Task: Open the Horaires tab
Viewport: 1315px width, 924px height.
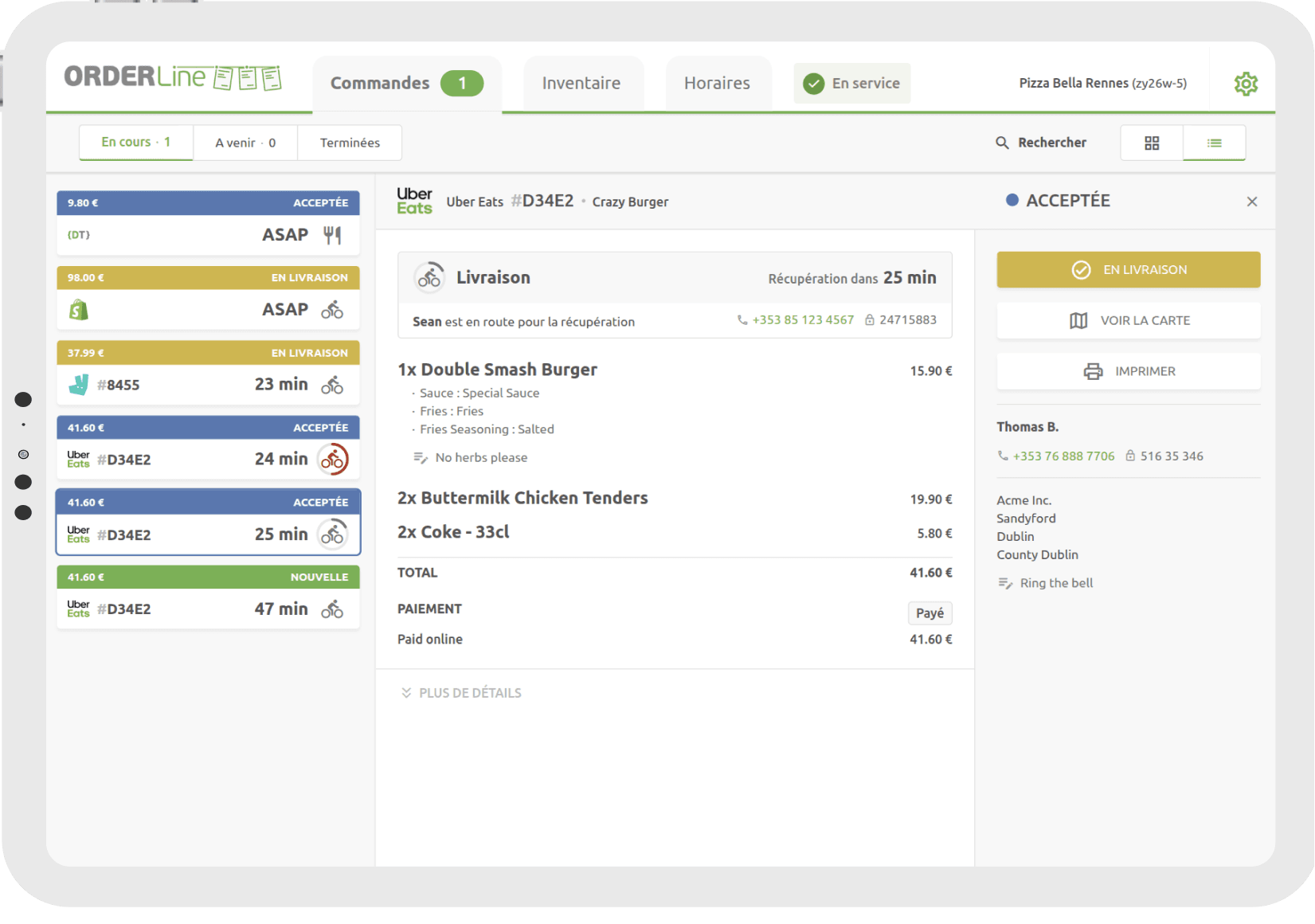Action: (x=715, y=82)
